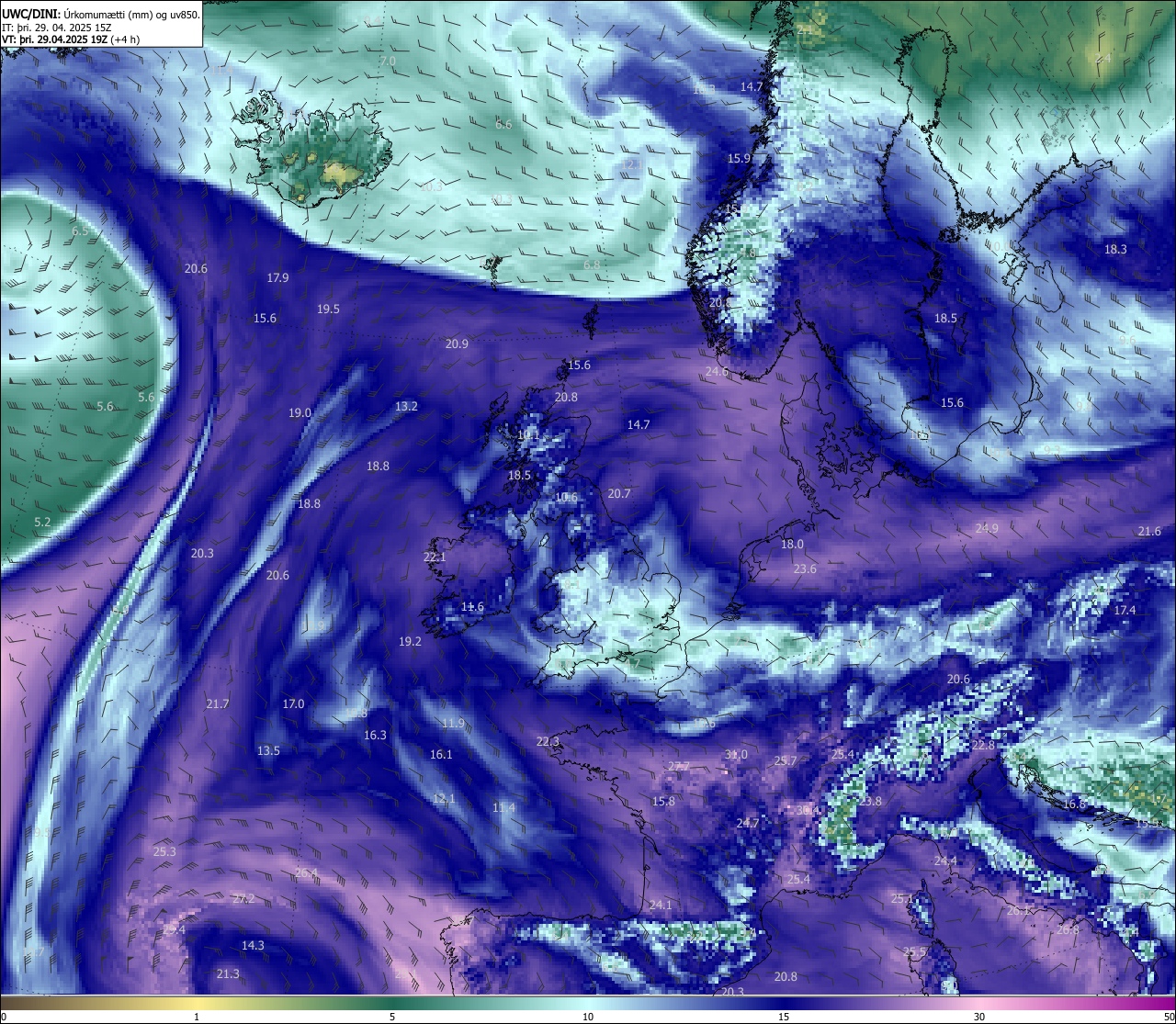The height and width of the screenshot is (1024, 1176).
Task: Click the 24.7 value label
Action: coord(748,823)
